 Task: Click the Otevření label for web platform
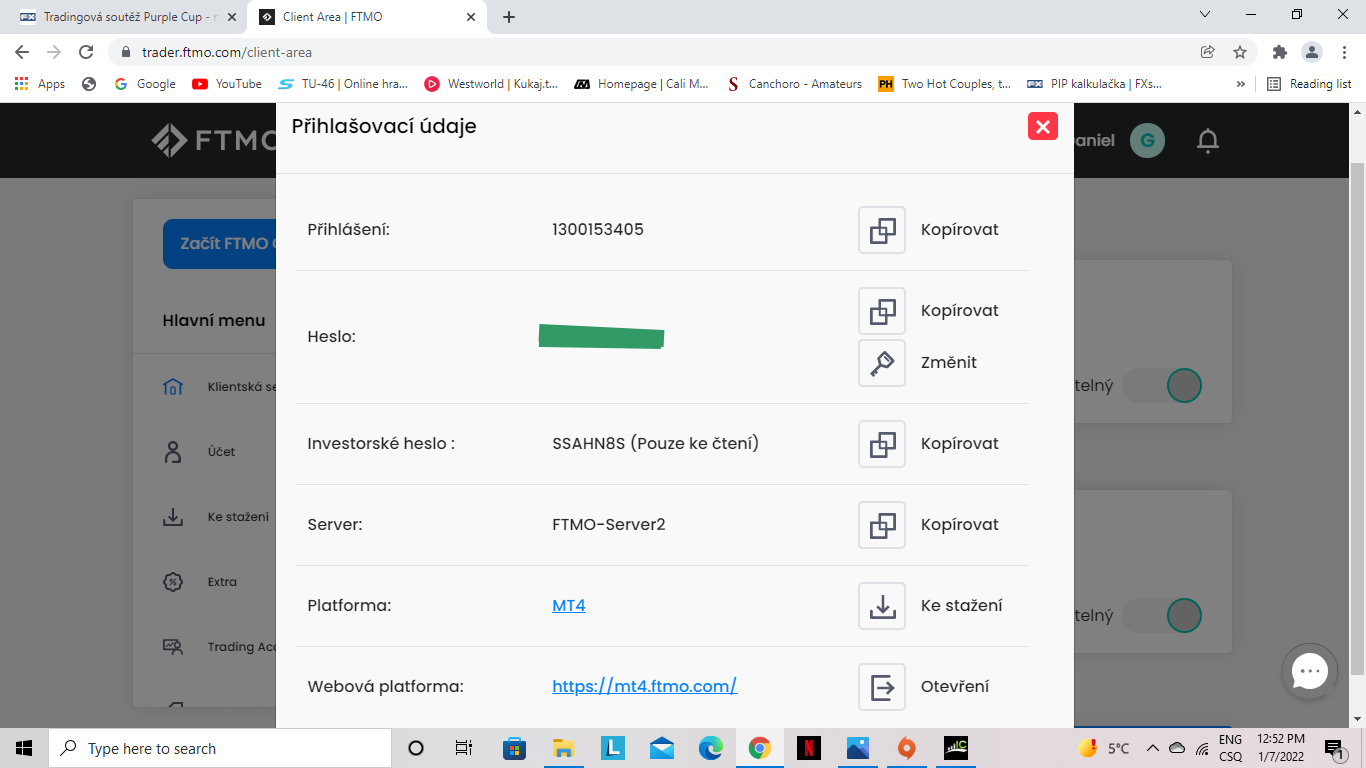[955, 687]
